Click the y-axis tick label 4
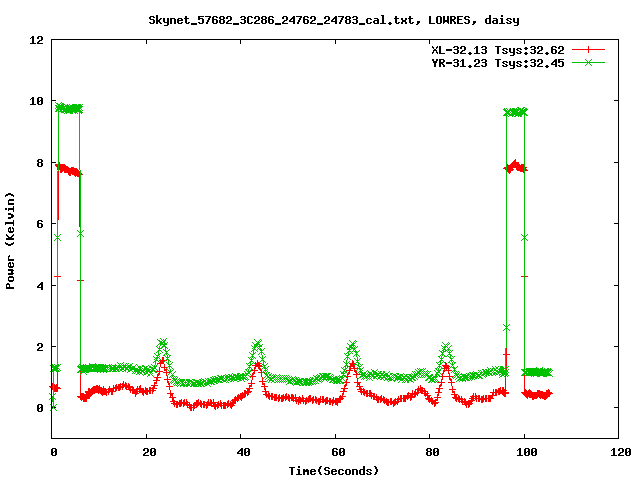This screenshot has width=640, height=480. click(x=40, y=286)
